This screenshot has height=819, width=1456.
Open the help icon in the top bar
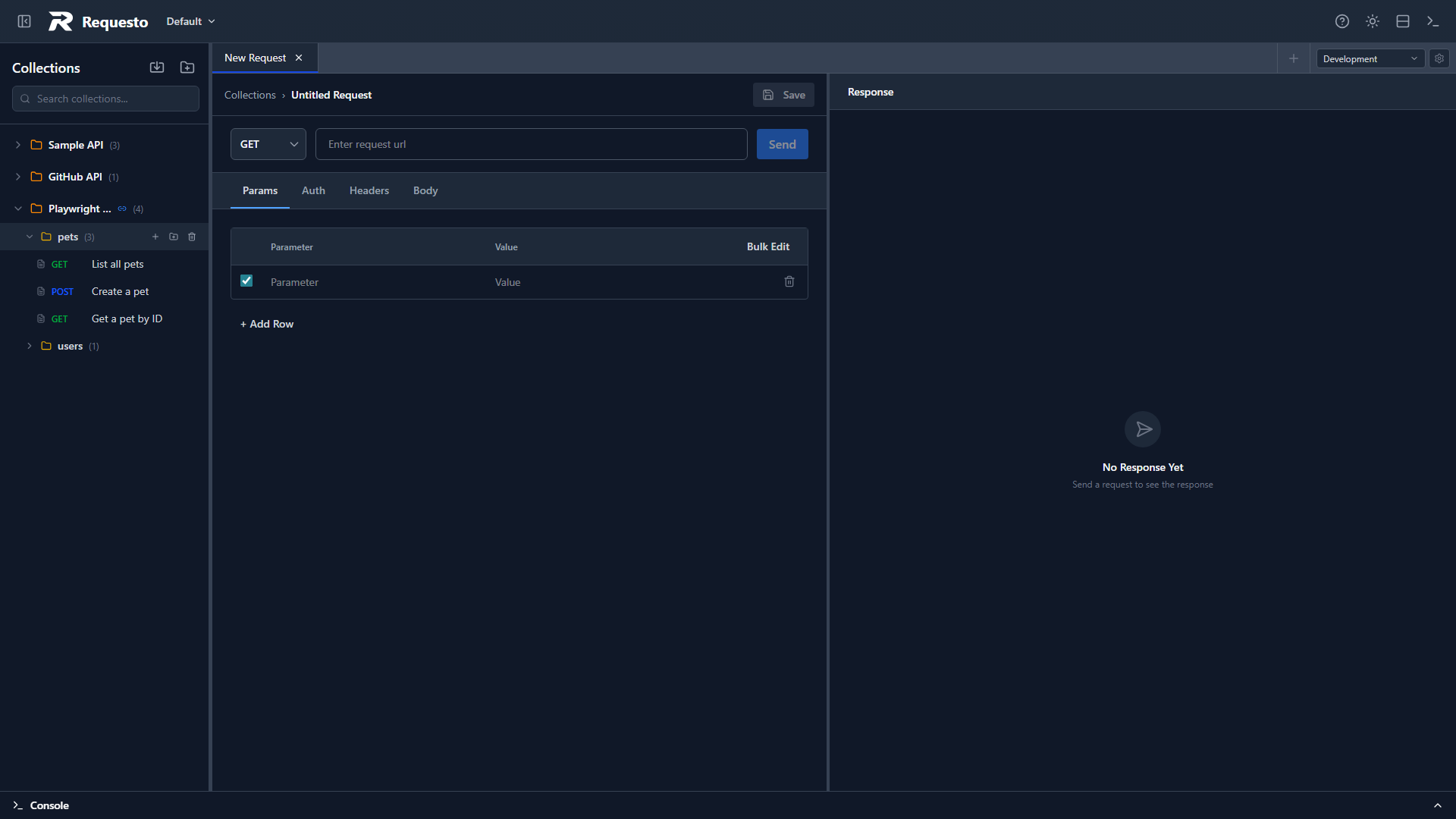(x=1342, y=21)
